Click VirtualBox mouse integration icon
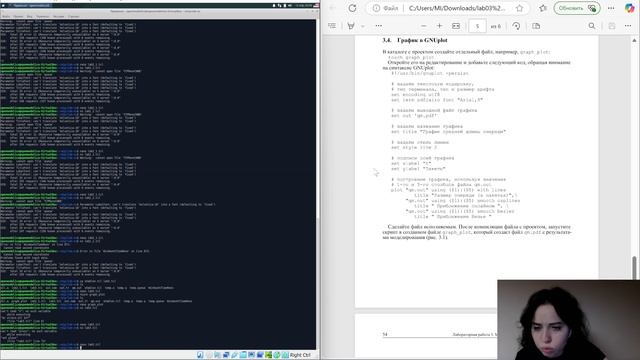The image size is (640, 360). tap(277, 355)
